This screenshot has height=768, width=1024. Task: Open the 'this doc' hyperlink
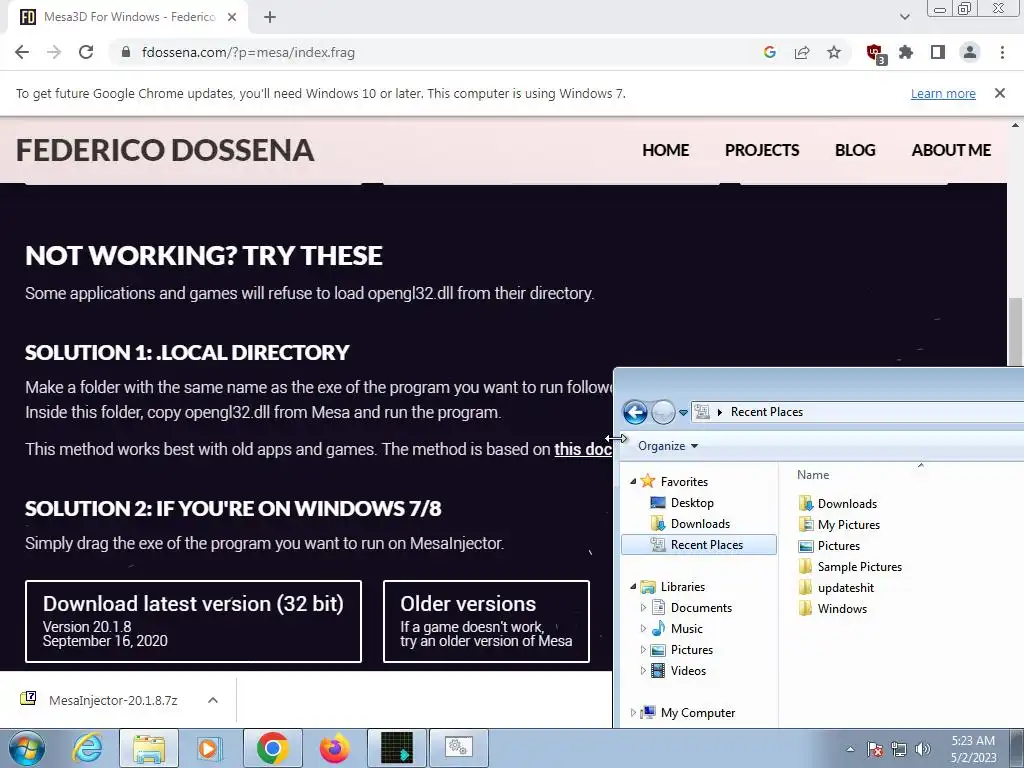click(x=583, y=449)
